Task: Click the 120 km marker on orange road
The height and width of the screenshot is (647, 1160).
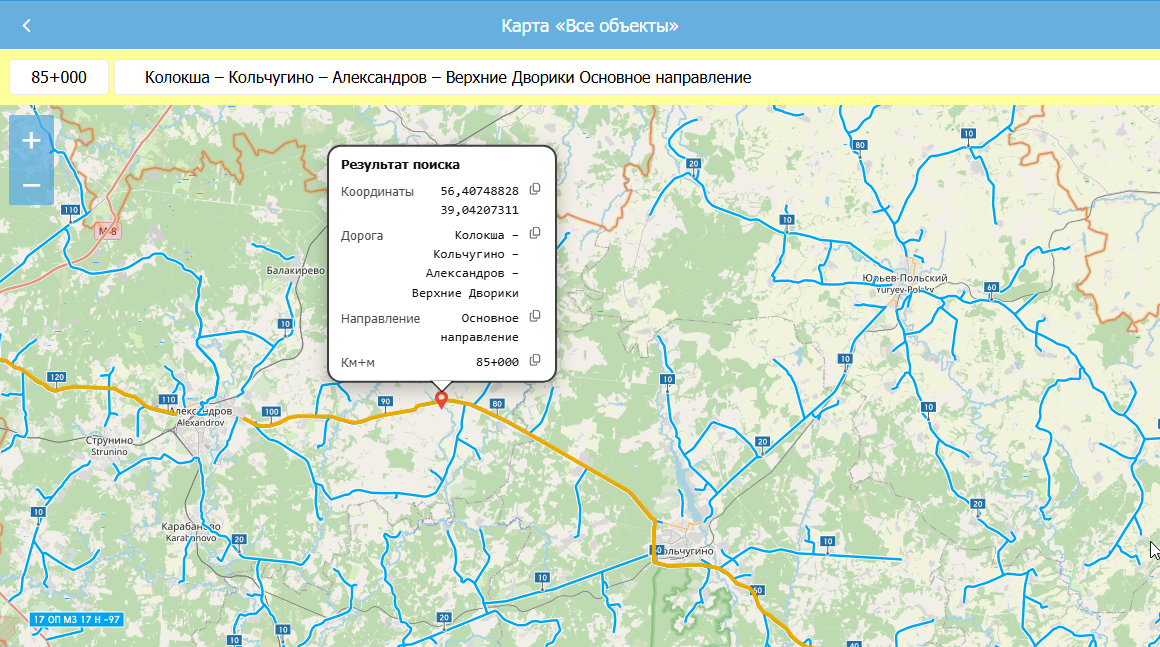Action: (56, 377)
